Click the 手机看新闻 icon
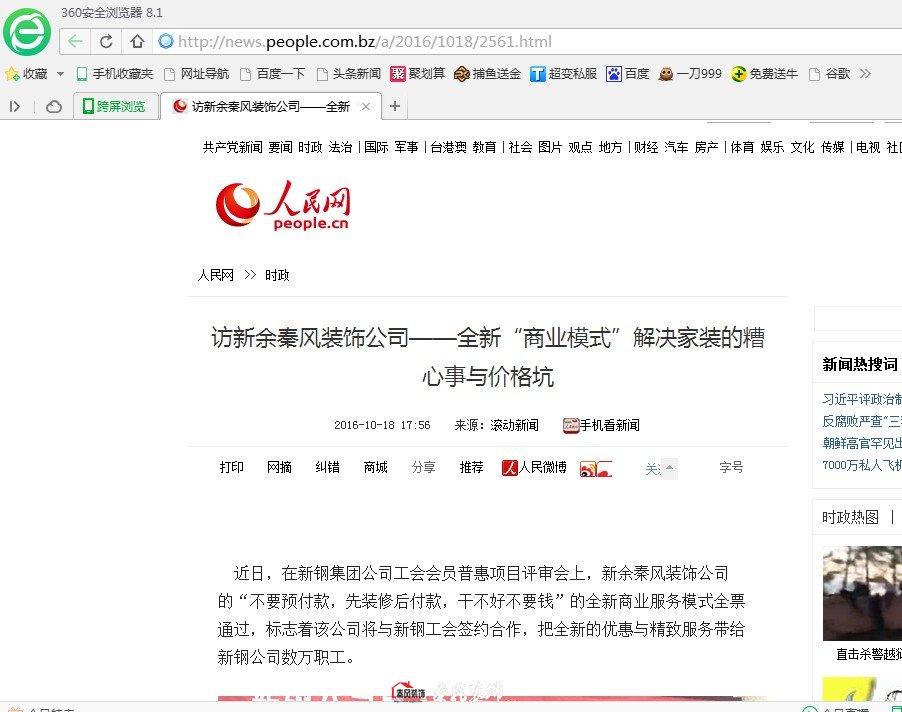The width and height of the screenshot is (902, 712). tap(571, 425)
